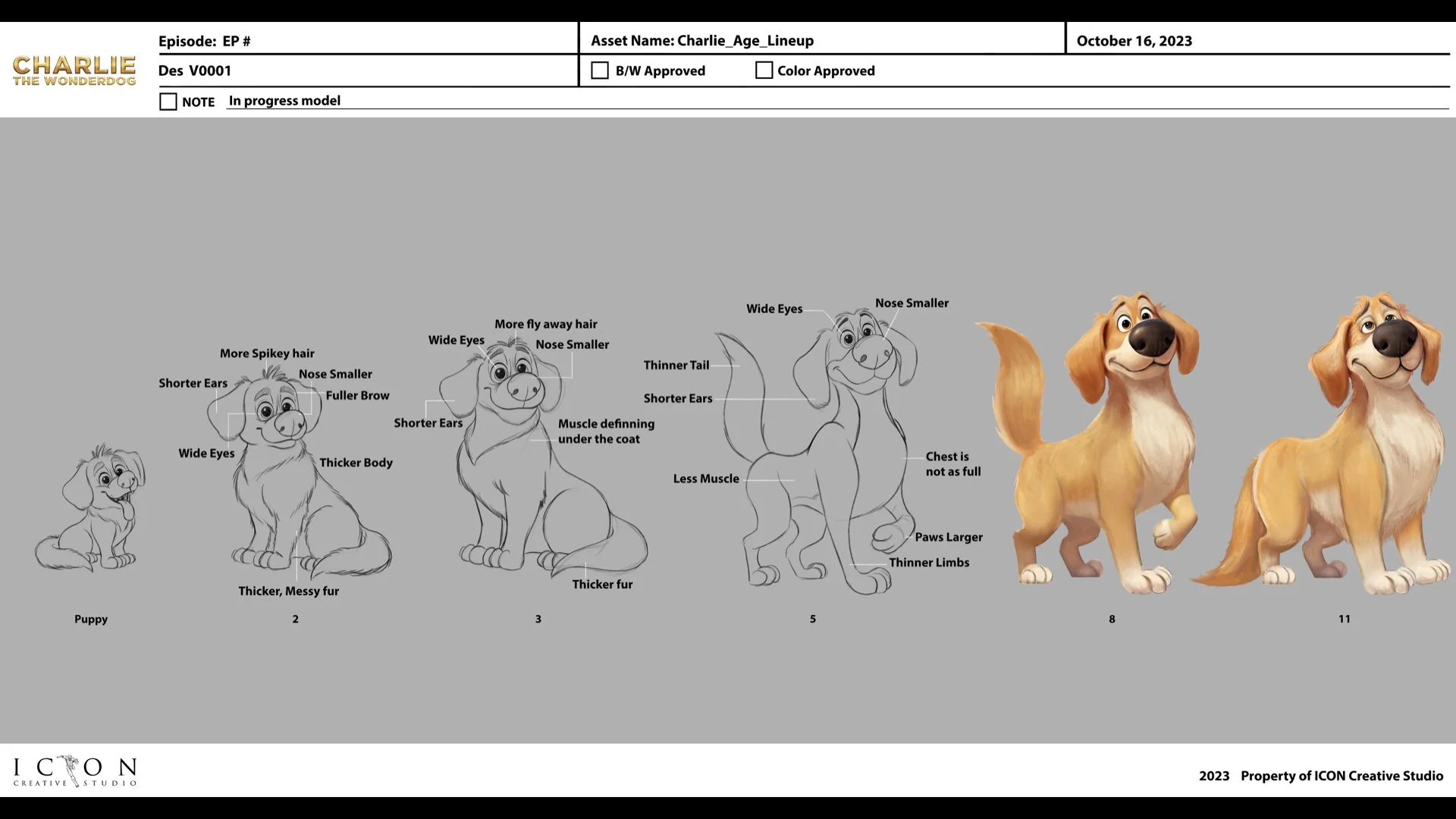Viewport: 1456px width, 819px height.
Task: Click the 'In progress model' note text
Action: 284,101
